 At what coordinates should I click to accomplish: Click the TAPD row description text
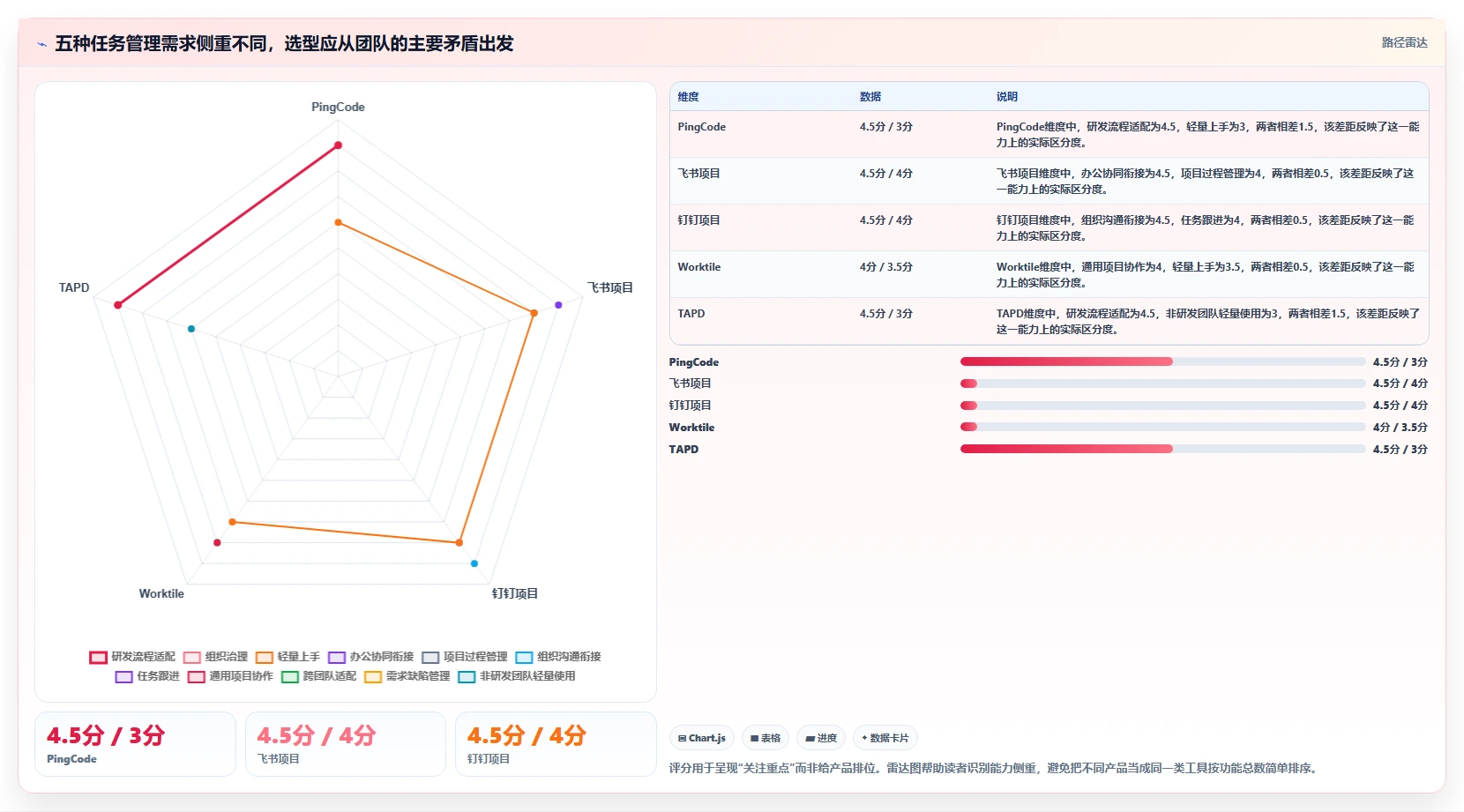coord(1207,322)
